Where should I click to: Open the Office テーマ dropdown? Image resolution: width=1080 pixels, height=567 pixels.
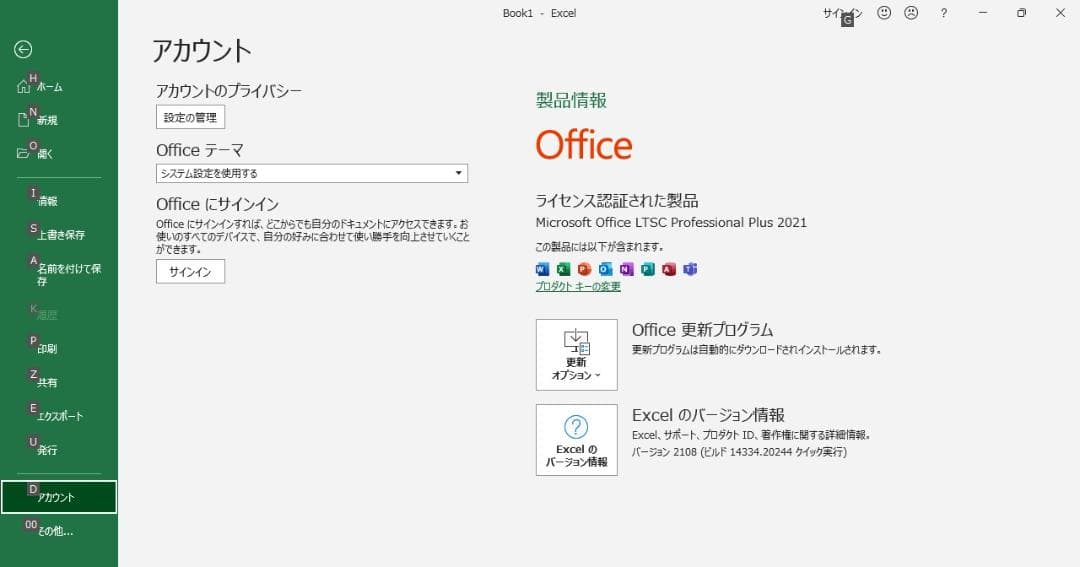[312, 173]
